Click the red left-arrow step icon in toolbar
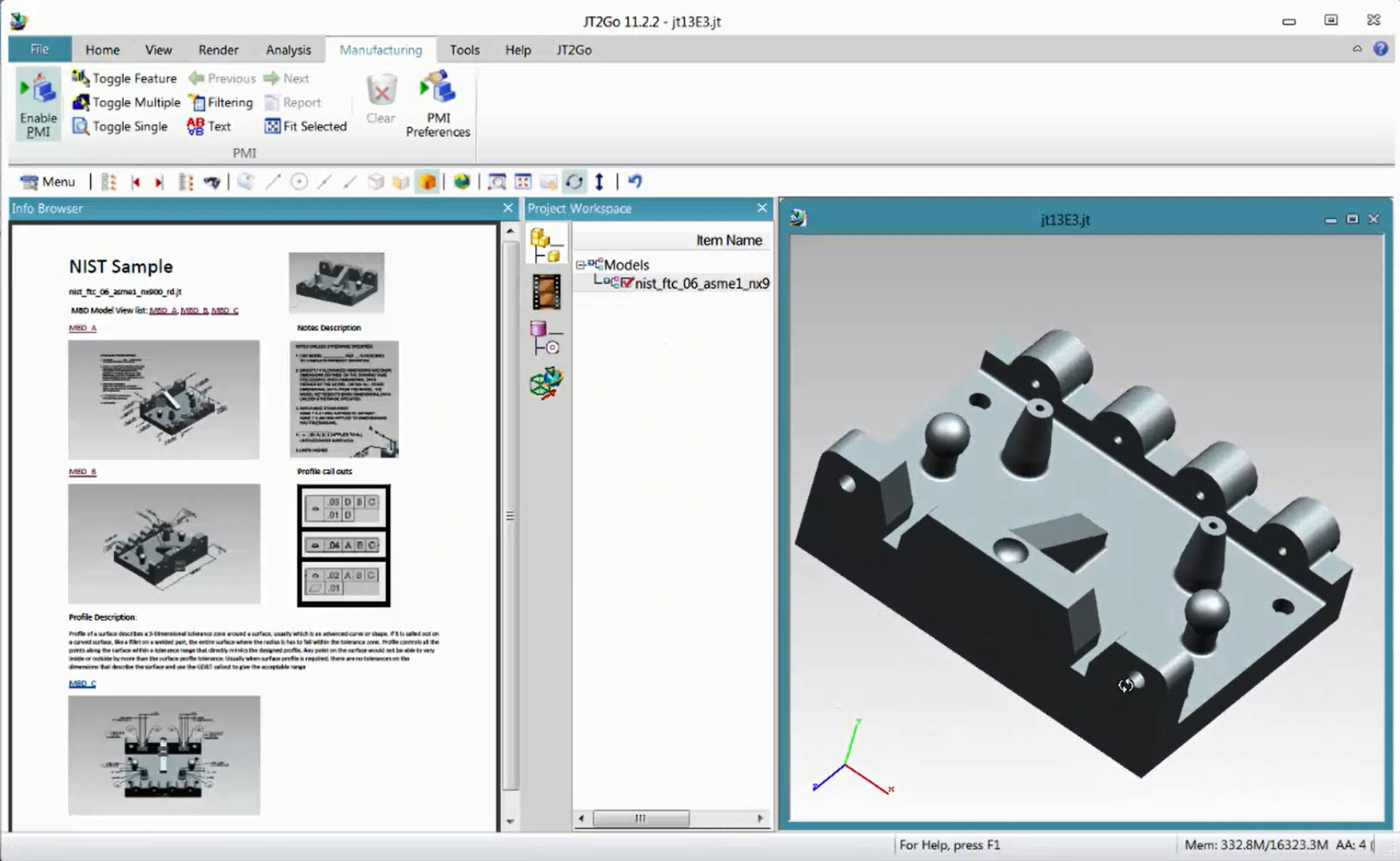This screenshot has height=861, width=1400. tap(136, 182)
